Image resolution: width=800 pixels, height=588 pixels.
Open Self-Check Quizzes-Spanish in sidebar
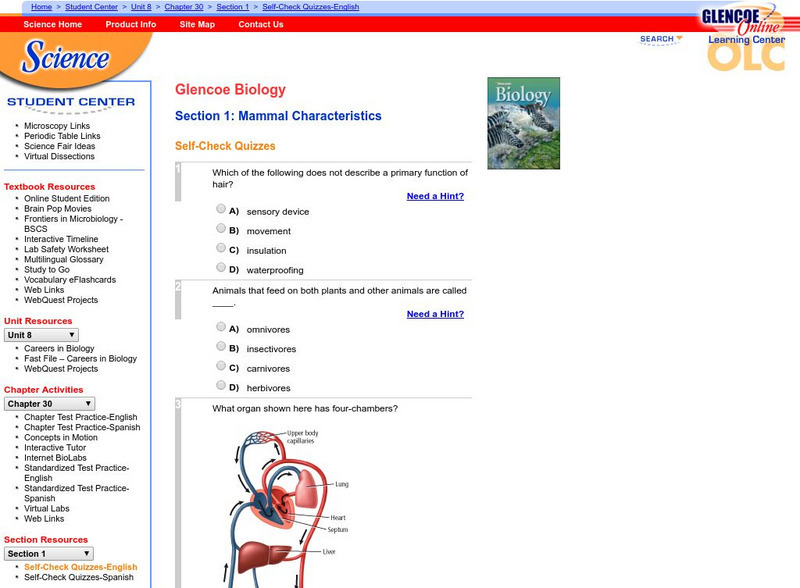[x=79, y=577]
